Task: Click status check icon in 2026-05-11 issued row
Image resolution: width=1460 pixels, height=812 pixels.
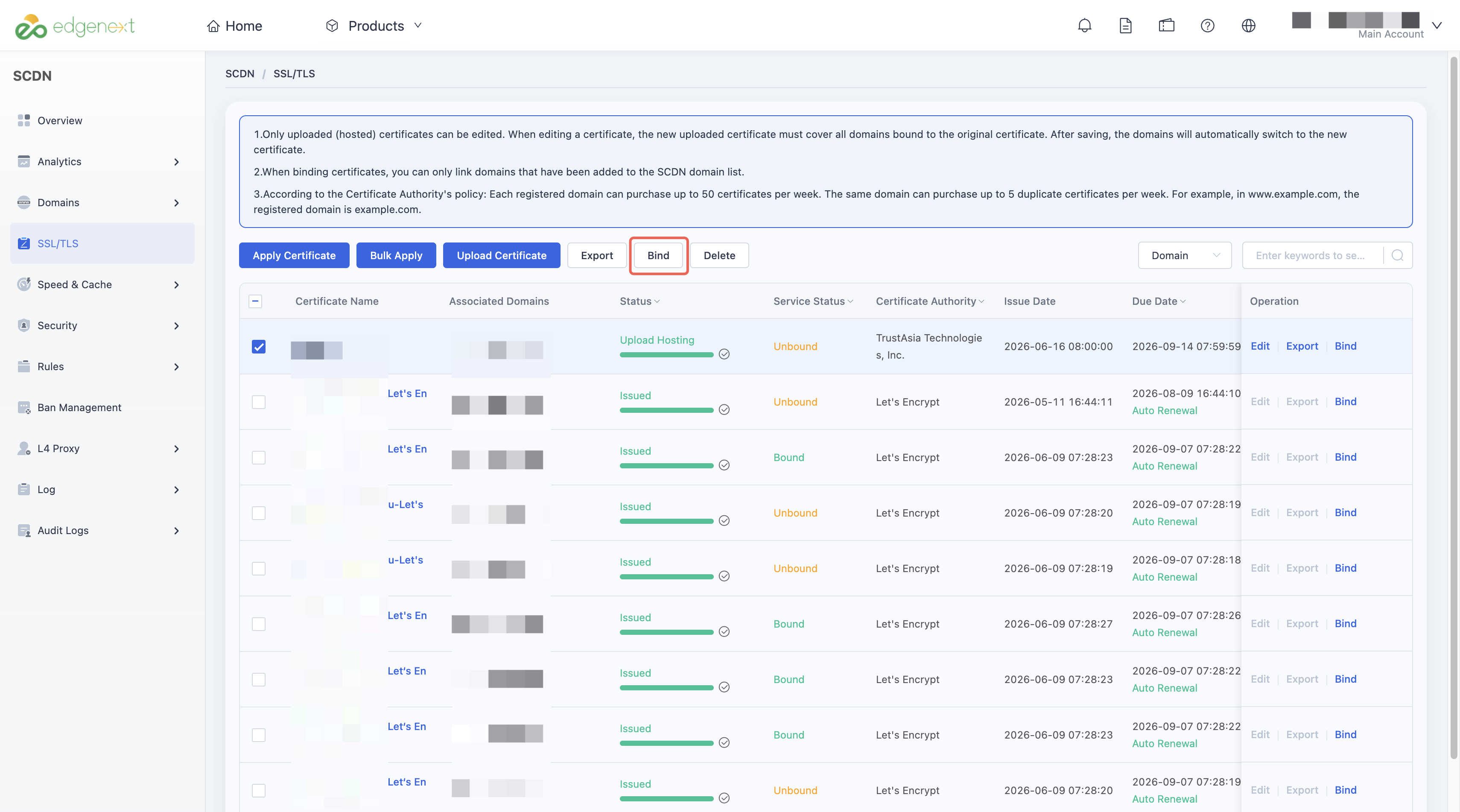Action: point(724,410)
